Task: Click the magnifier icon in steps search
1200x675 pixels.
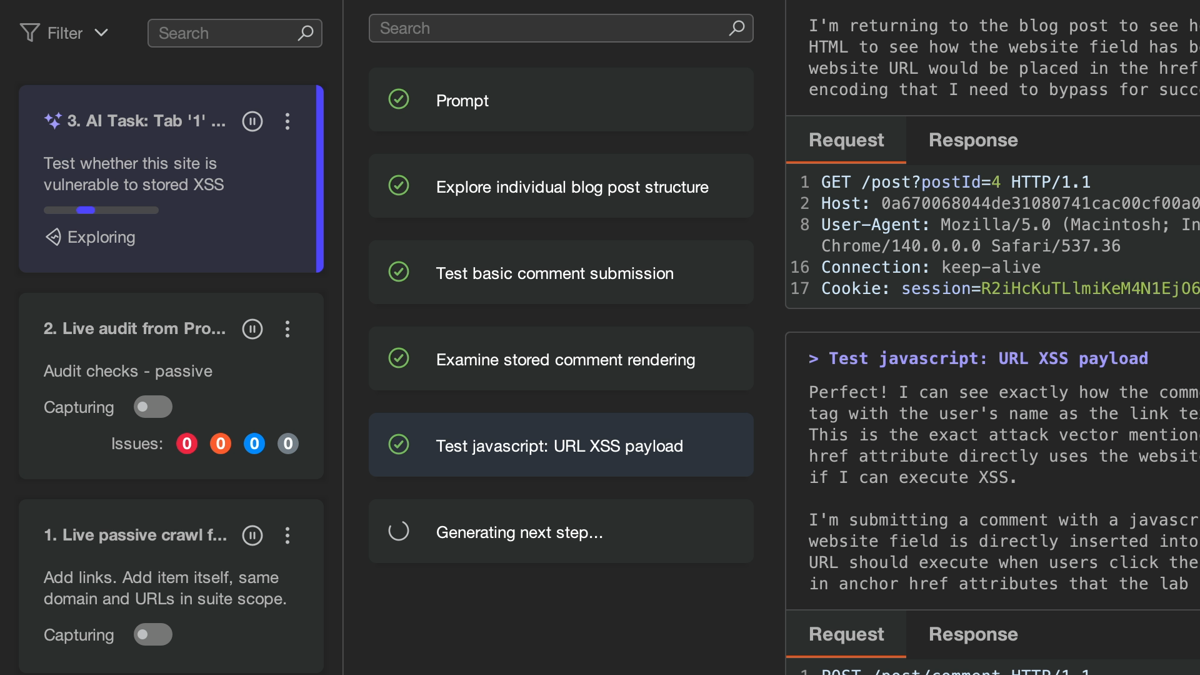Action: 737,28
